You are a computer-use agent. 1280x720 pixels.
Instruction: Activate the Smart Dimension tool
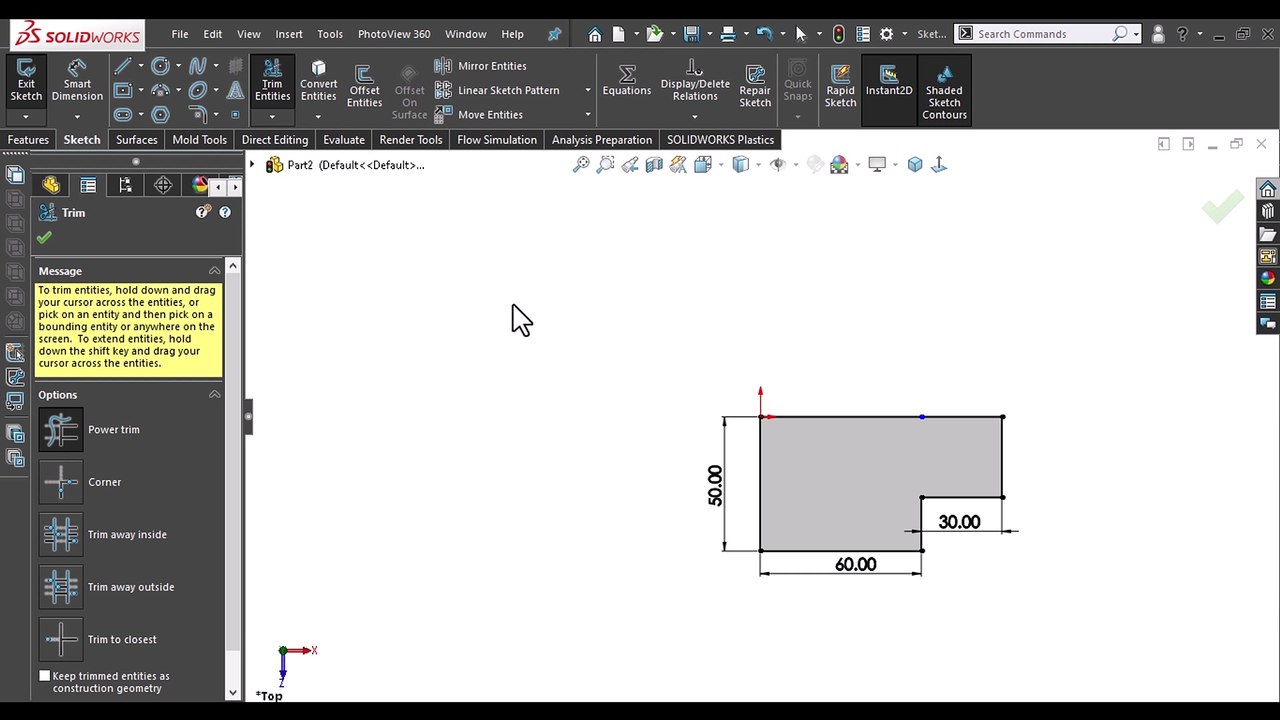[x=77, y=80]
